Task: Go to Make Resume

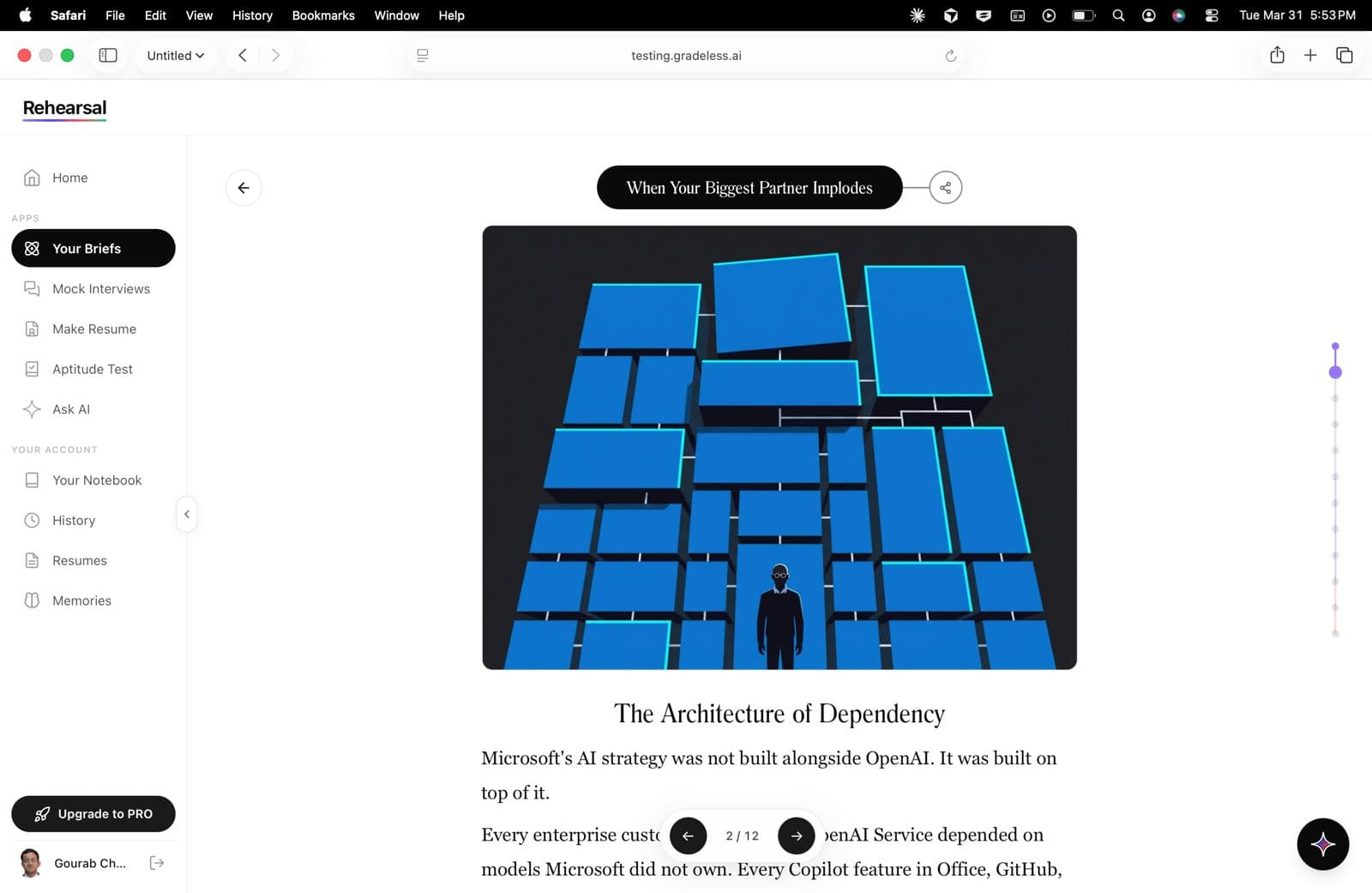Action: pyautogui.click(x=93, y=329)
